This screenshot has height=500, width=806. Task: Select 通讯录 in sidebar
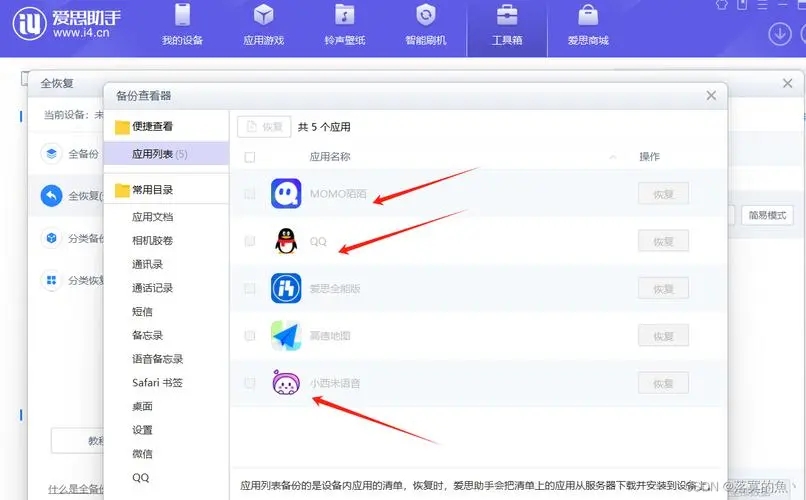point(148,264)
